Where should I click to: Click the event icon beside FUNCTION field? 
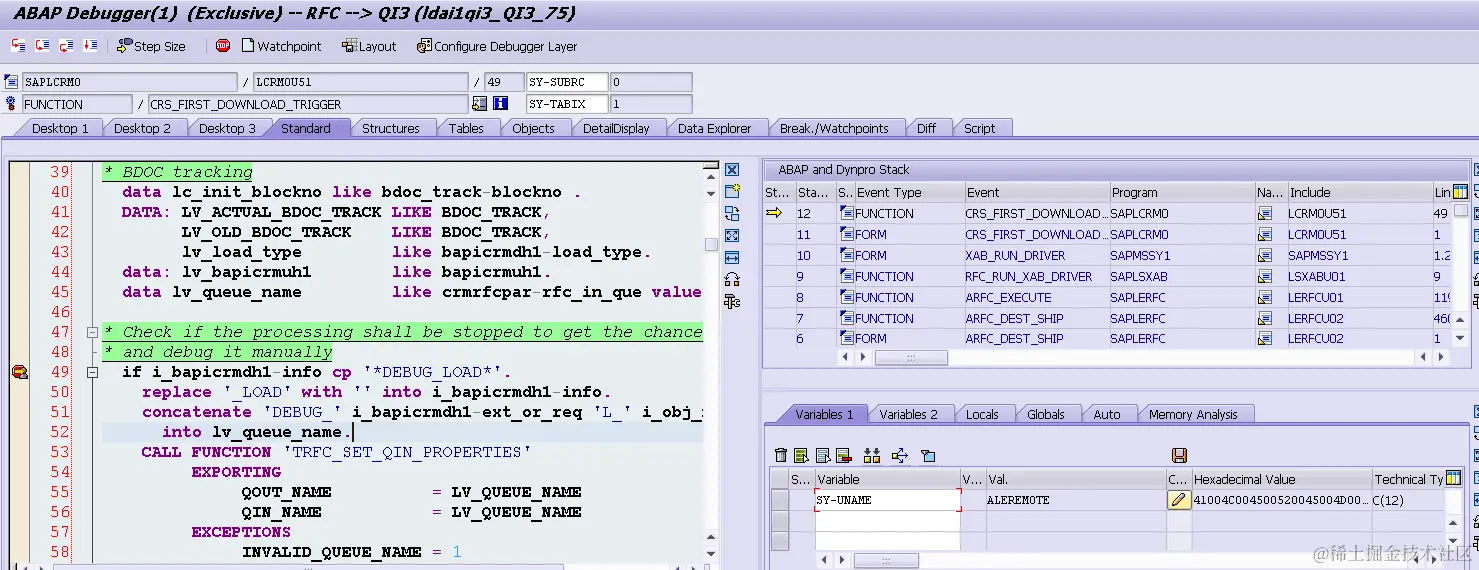[x=11, y=104]
